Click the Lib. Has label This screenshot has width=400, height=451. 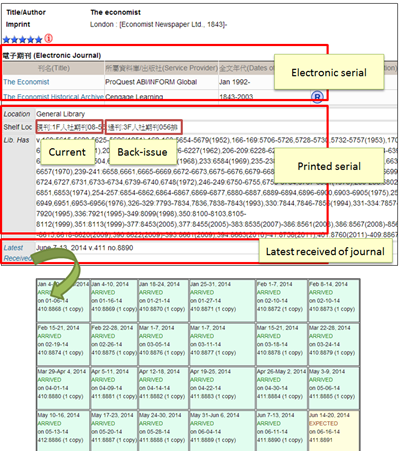17,140
